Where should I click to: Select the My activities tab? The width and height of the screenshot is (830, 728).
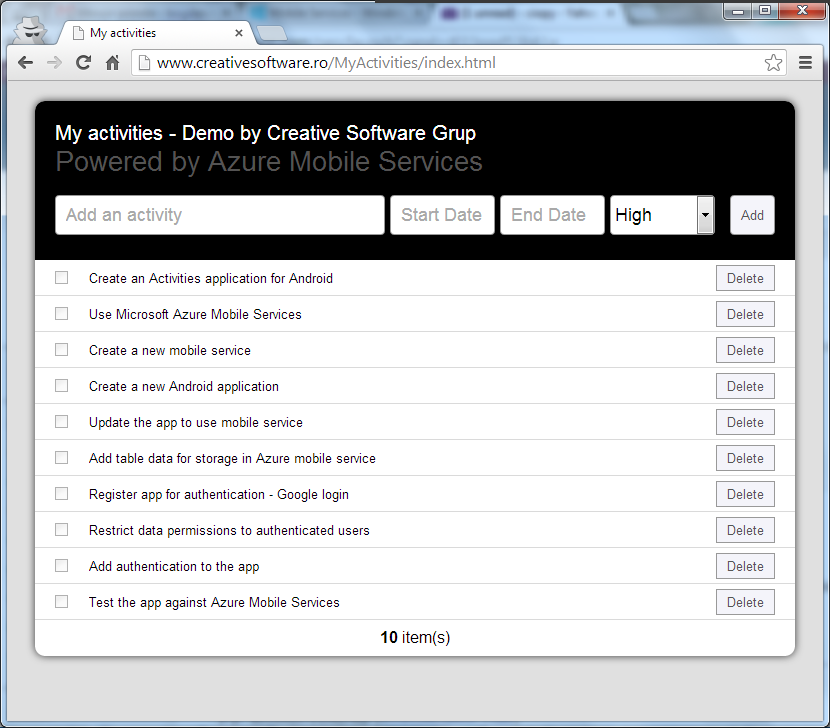(x=150, y=33)
